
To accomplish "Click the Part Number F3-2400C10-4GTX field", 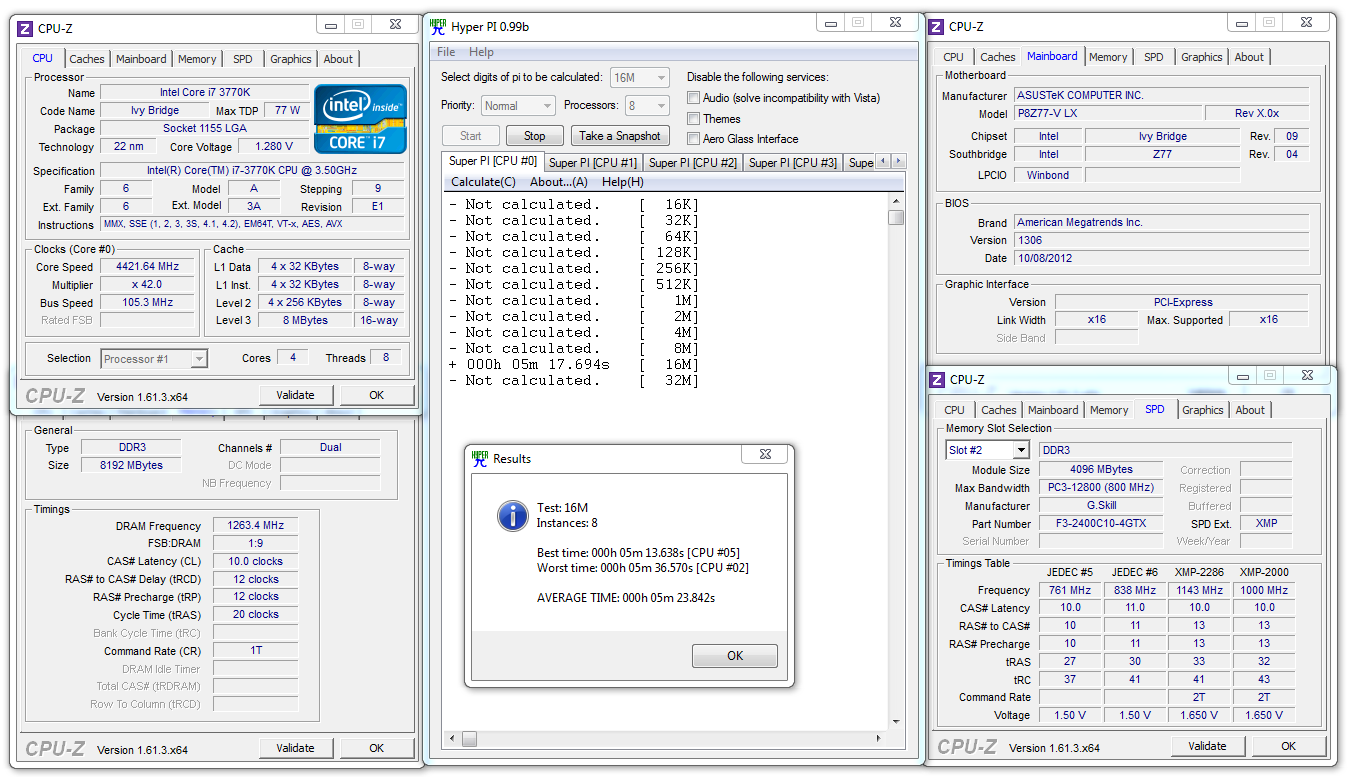I will [x=1100, y=524].
